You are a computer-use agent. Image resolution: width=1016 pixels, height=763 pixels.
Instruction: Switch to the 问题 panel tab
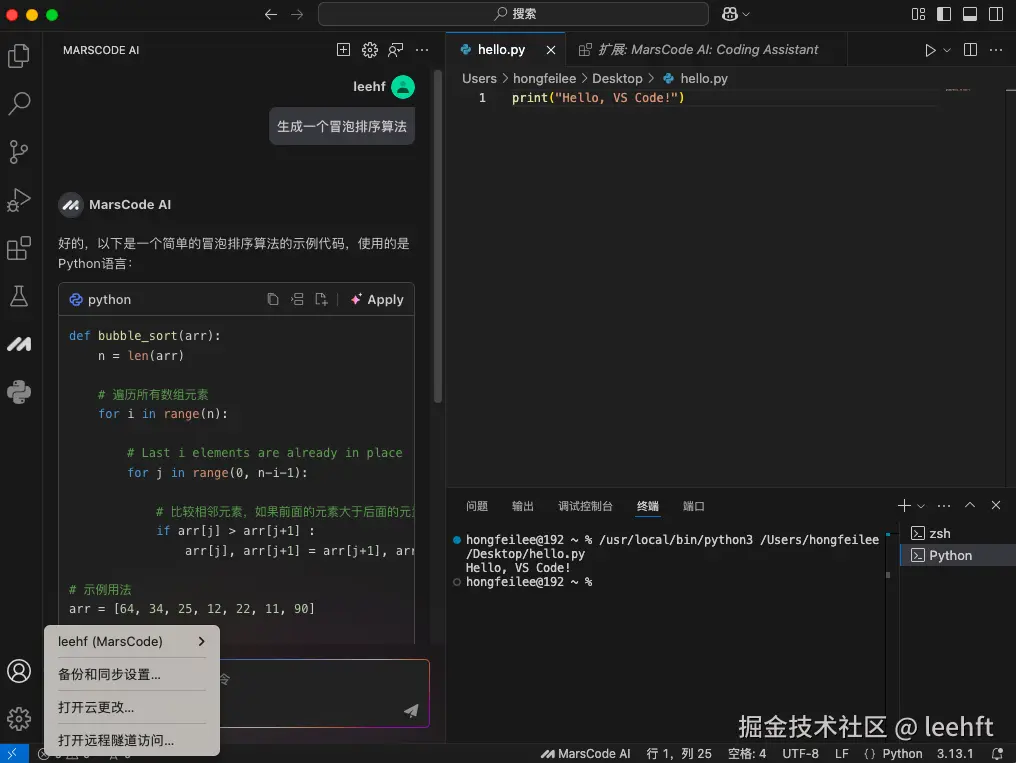tap(477, 506)
